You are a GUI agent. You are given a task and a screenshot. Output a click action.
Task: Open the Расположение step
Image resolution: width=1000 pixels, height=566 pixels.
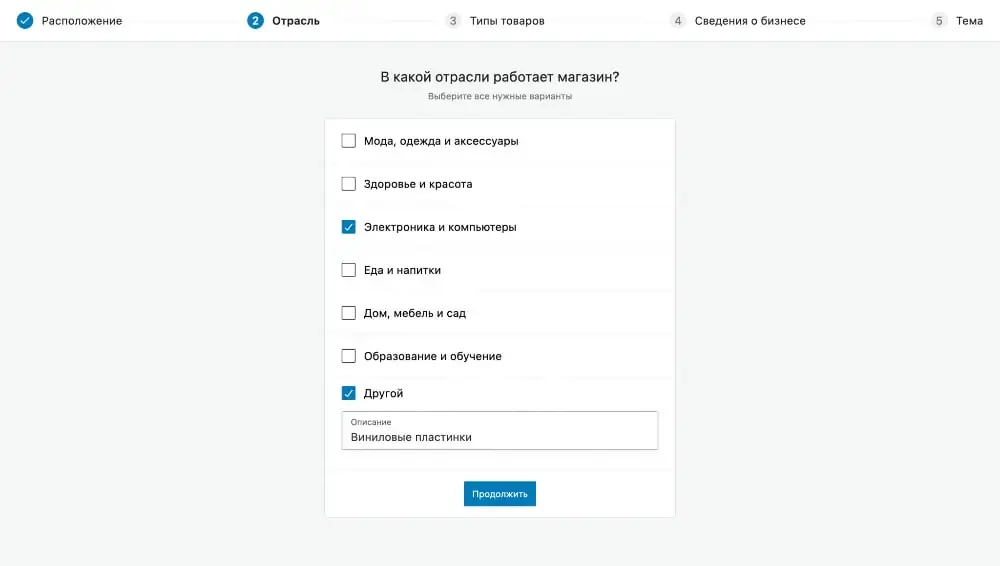coord(82,21)
